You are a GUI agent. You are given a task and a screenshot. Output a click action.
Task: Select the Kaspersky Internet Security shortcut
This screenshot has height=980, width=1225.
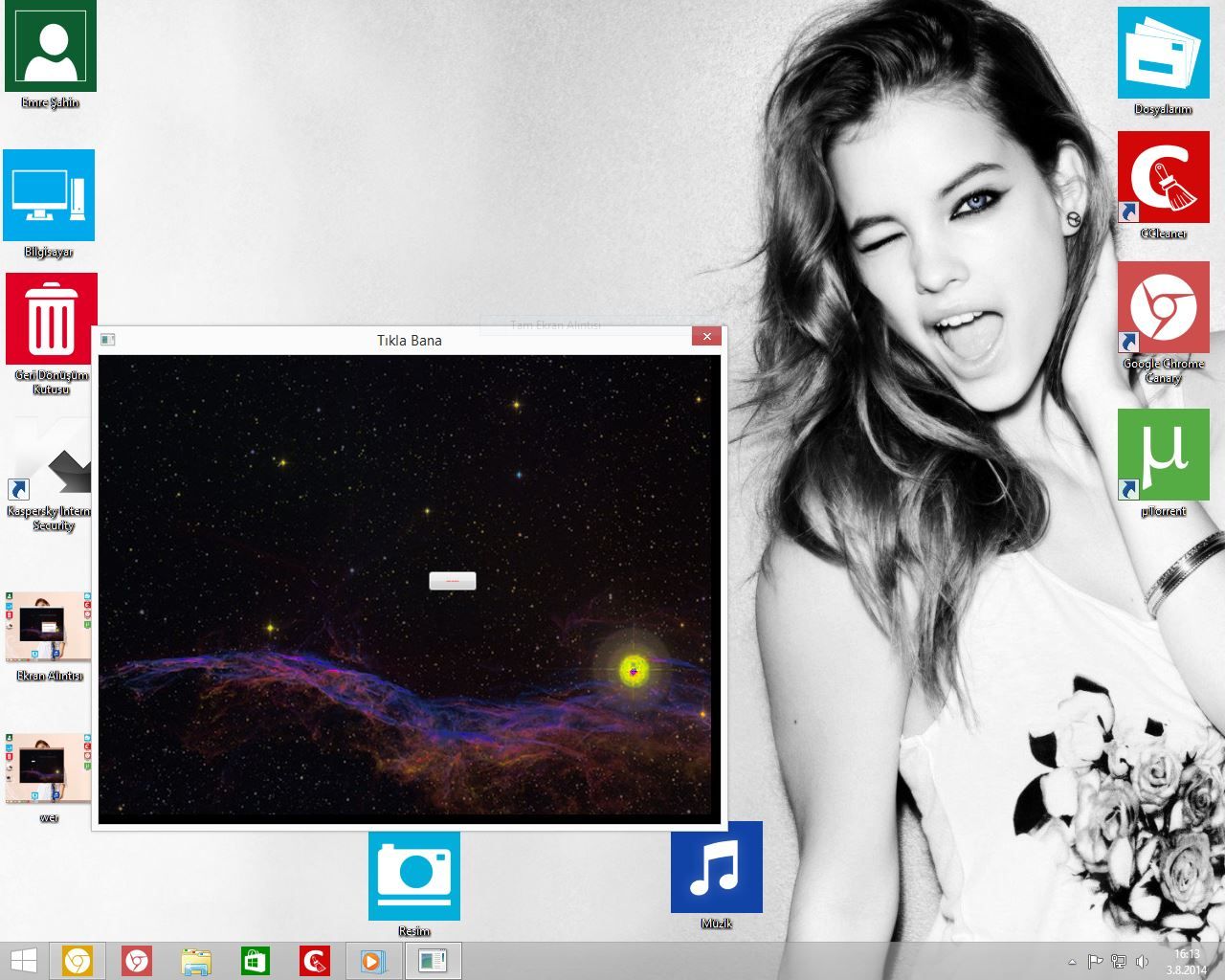coord(50,474)
